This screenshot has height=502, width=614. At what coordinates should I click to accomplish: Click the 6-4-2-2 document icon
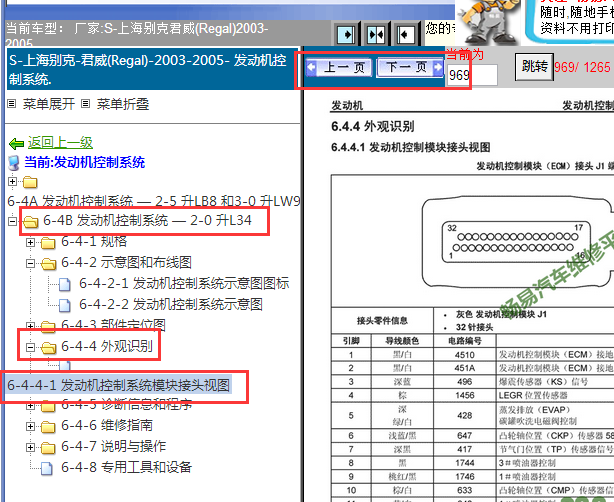pyautogui.click(x=65, y=305)
